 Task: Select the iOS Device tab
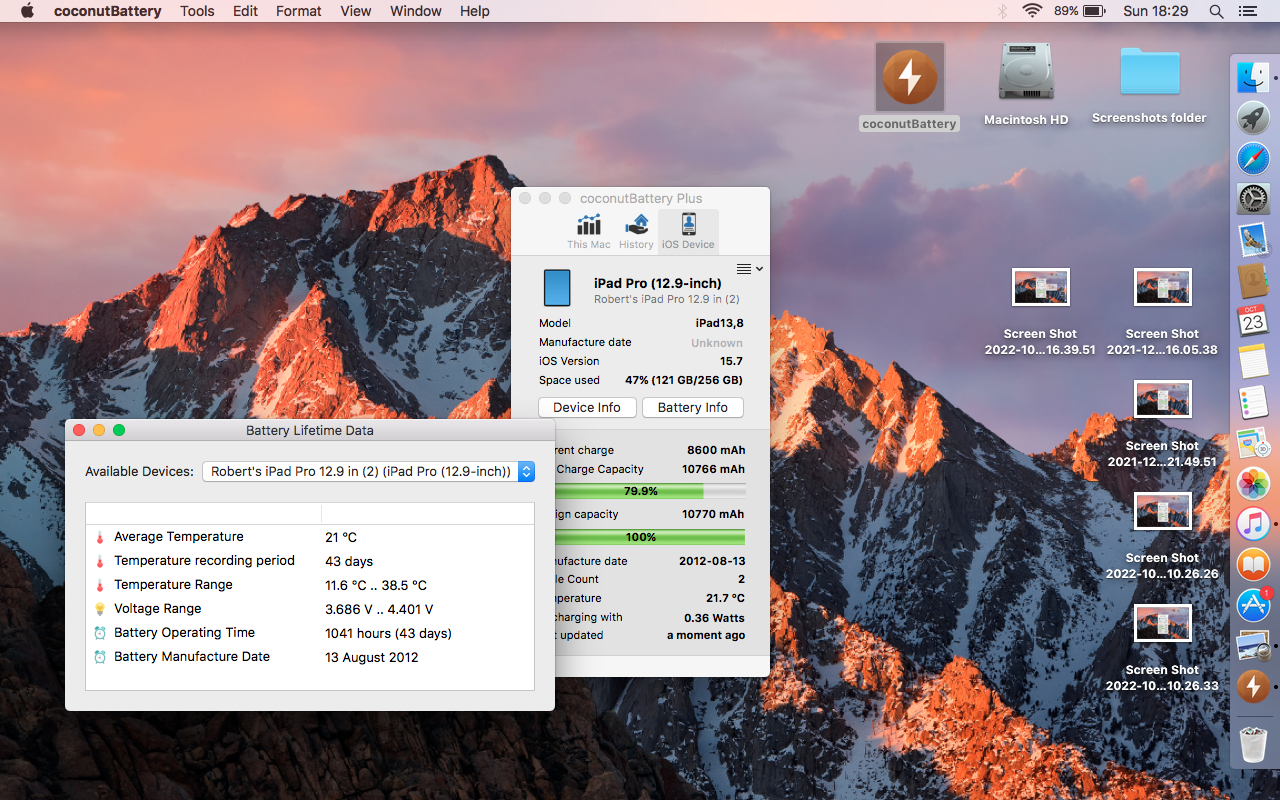tap(688, 231)
